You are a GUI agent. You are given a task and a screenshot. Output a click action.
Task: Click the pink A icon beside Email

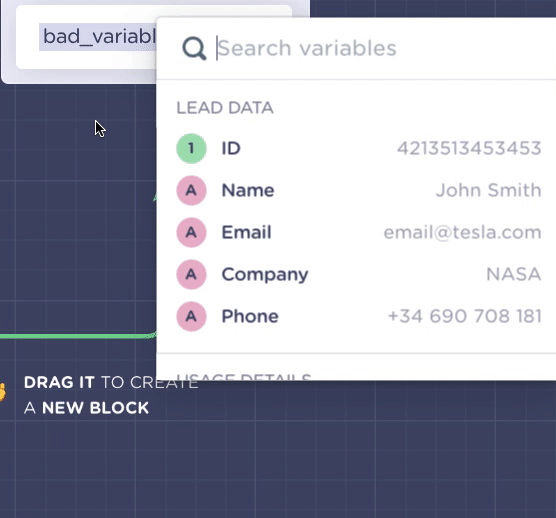tap(191, 232)
